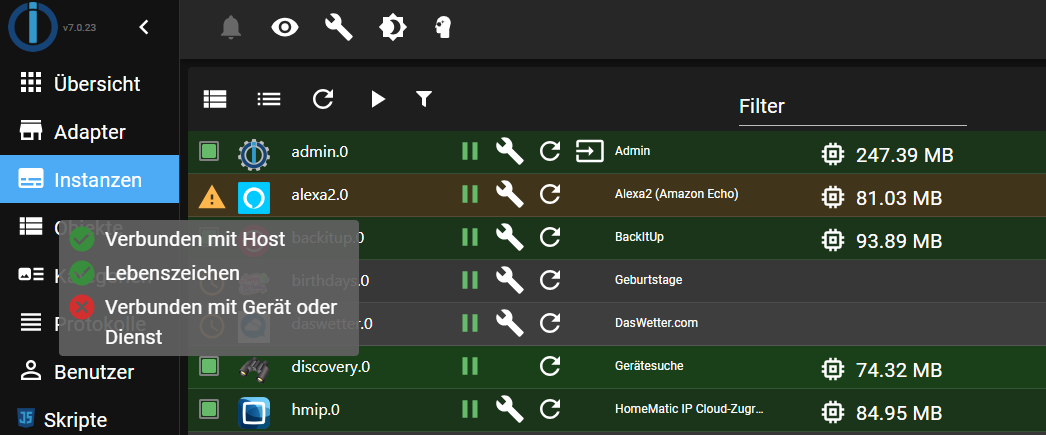Click the 81.03 MB memory value

[899, 198]
